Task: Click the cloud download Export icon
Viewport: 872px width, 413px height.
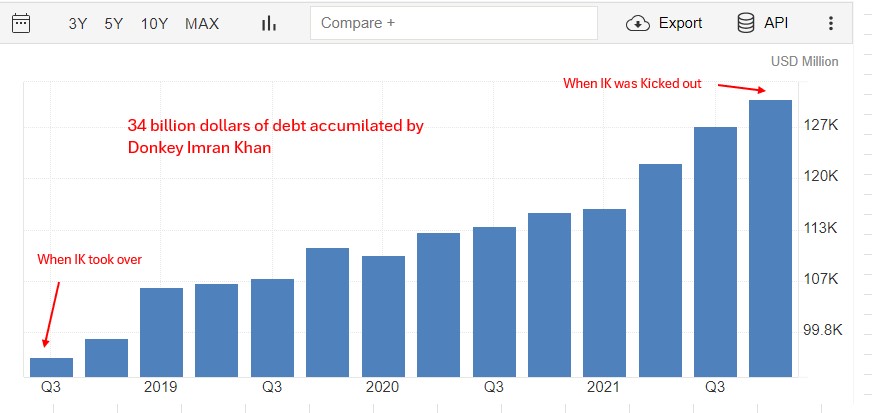Action: pos(638,23)
